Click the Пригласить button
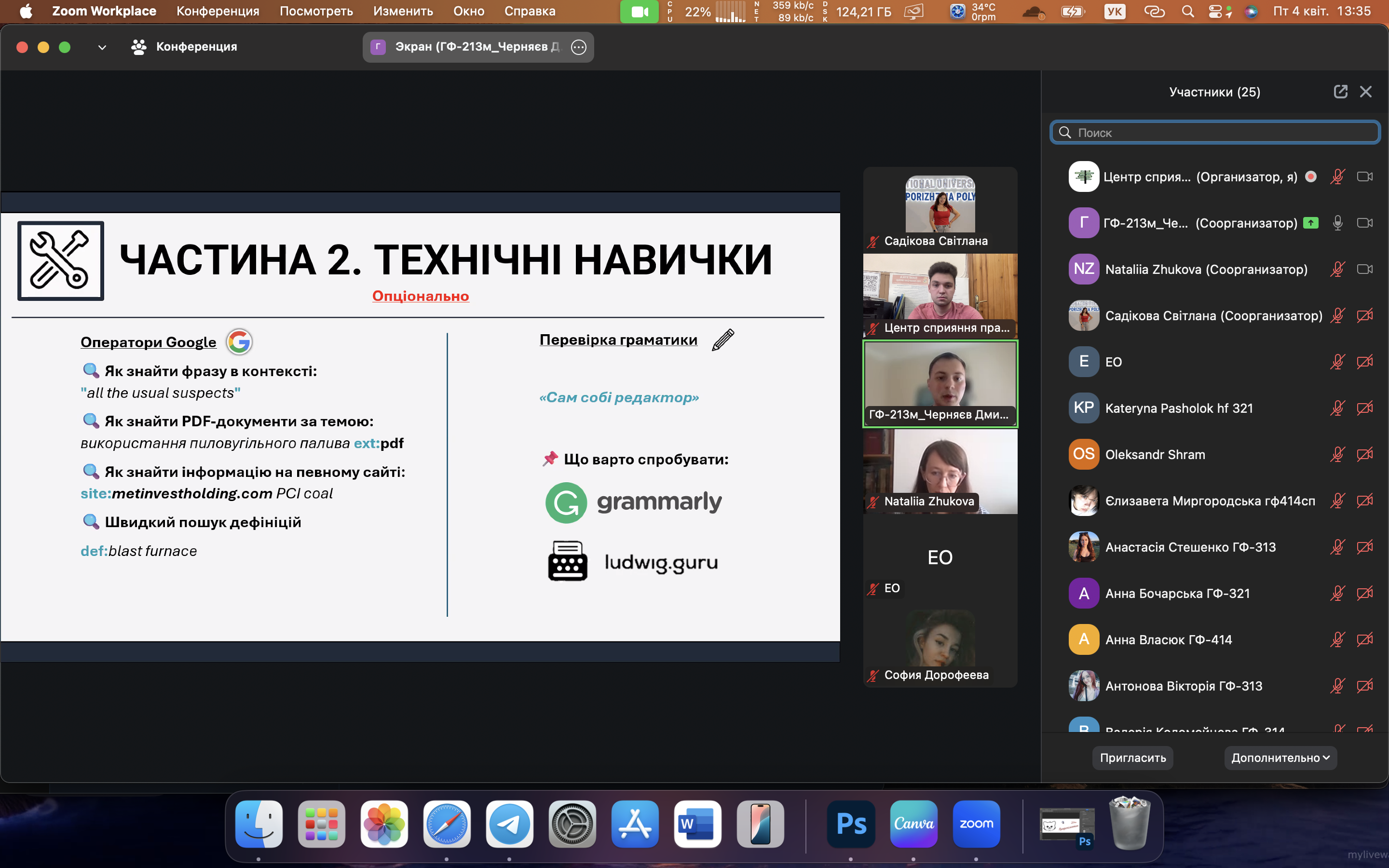 click(x=1132, y=758)
